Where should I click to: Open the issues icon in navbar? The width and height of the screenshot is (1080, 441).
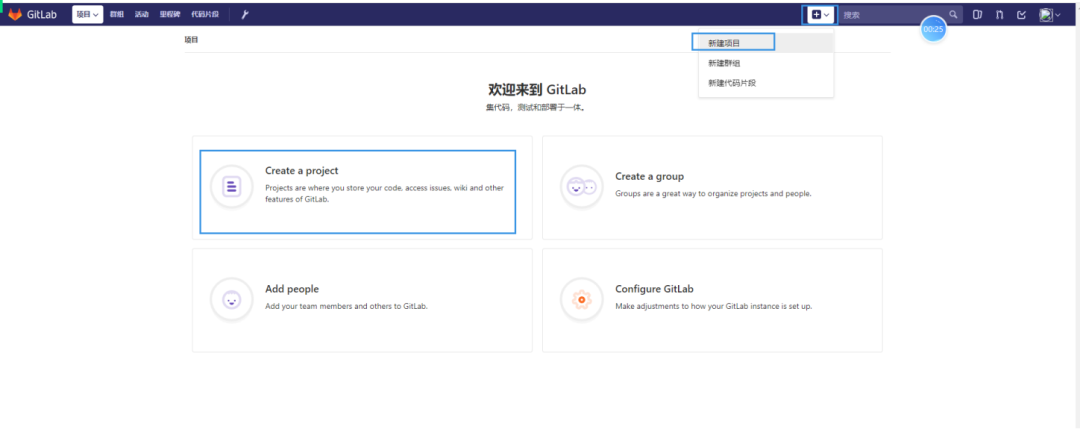(977, 14)
